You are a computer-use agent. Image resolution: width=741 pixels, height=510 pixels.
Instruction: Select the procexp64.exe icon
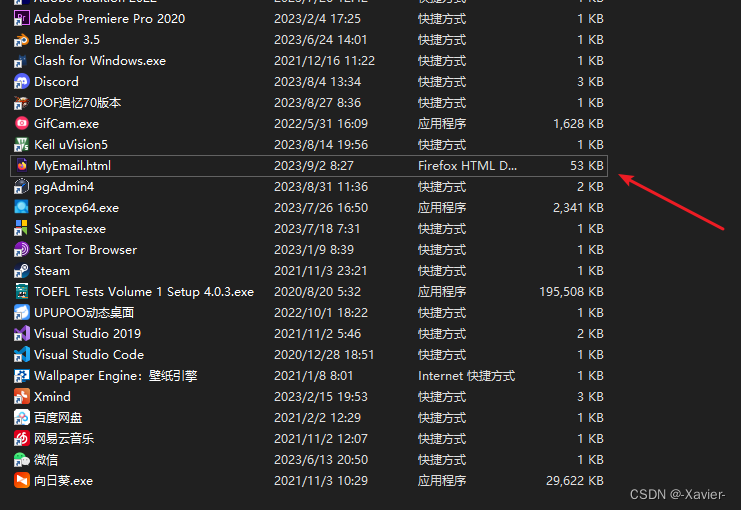click(21, 207)
